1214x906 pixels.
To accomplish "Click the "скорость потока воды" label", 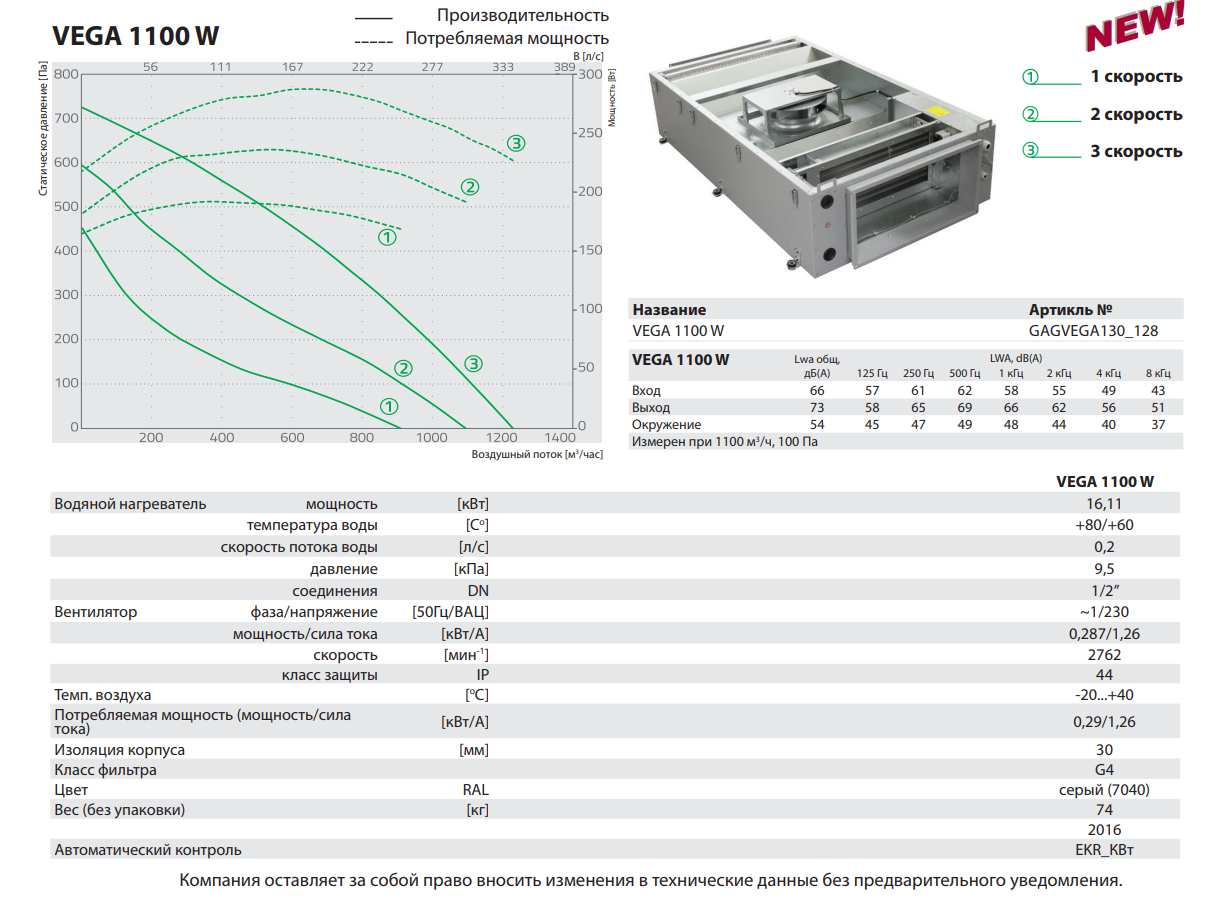I will click(299, 547).
